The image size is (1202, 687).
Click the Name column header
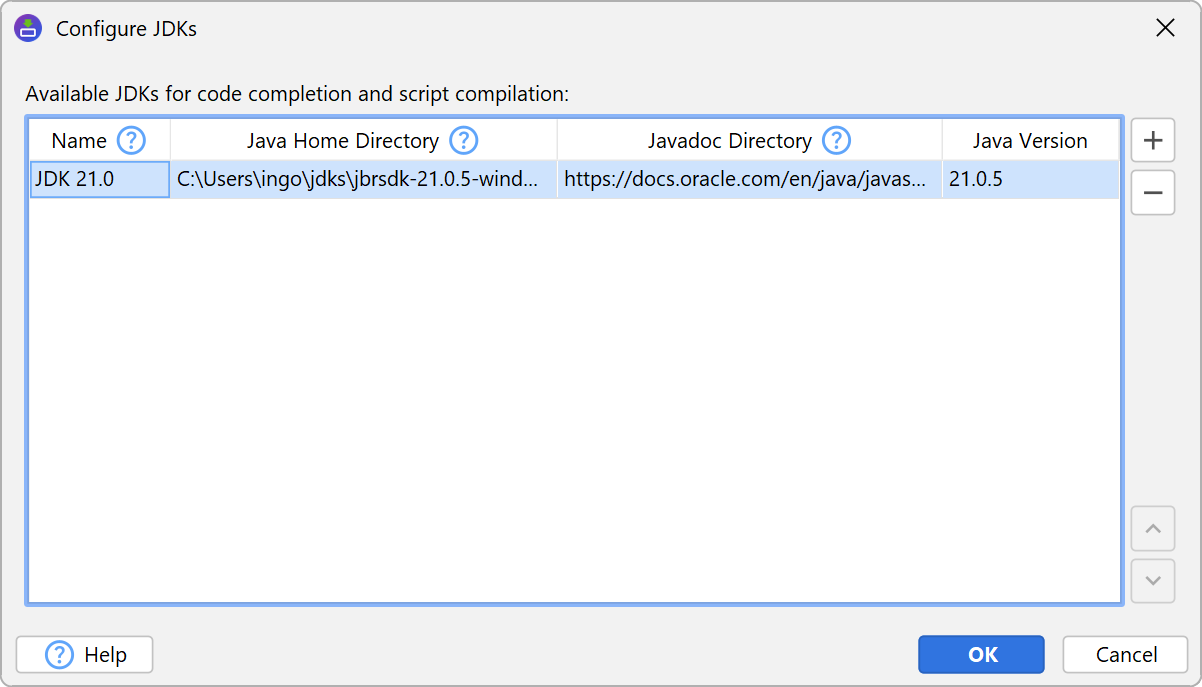pyautogui.click(x=78, y=141)
